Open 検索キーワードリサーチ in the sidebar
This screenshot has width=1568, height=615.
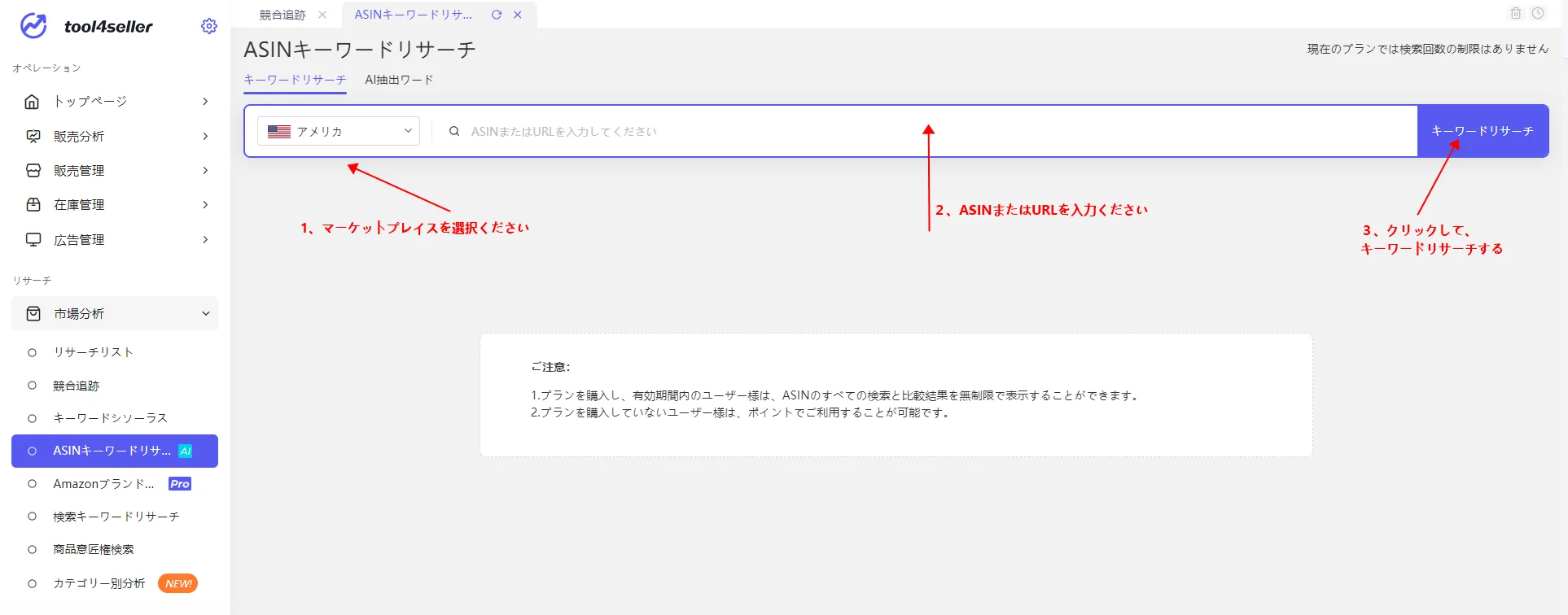click(115, 517)
